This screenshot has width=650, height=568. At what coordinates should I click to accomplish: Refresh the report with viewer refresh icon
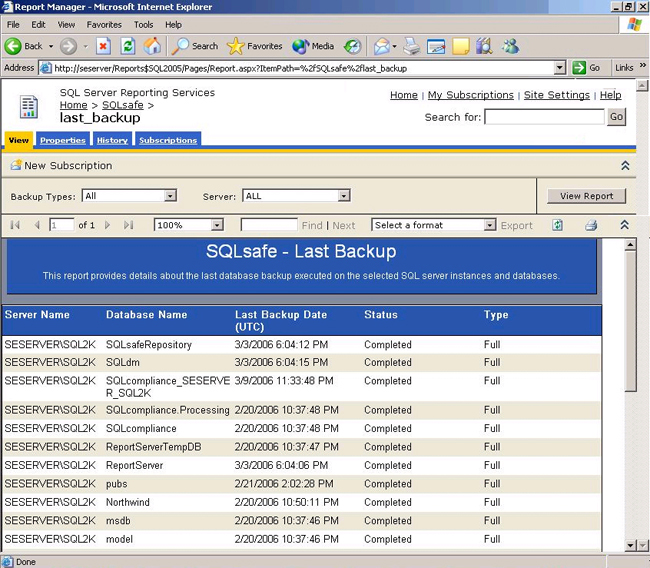558,225
